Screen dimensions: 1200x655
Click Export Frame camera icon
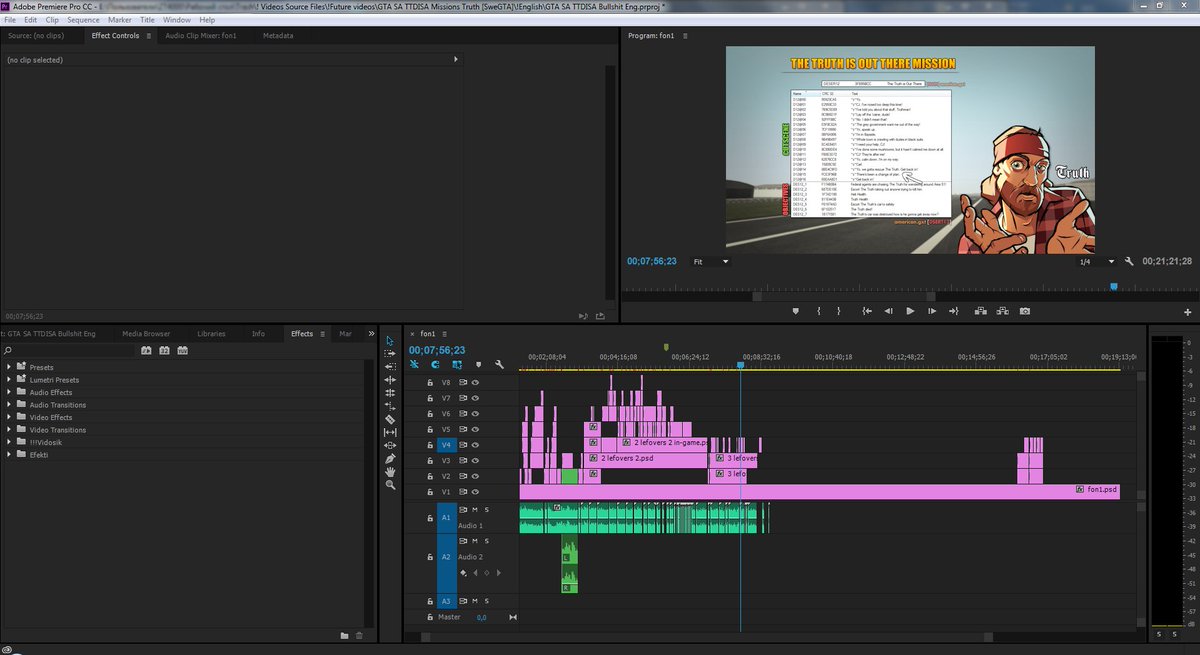1025,311
